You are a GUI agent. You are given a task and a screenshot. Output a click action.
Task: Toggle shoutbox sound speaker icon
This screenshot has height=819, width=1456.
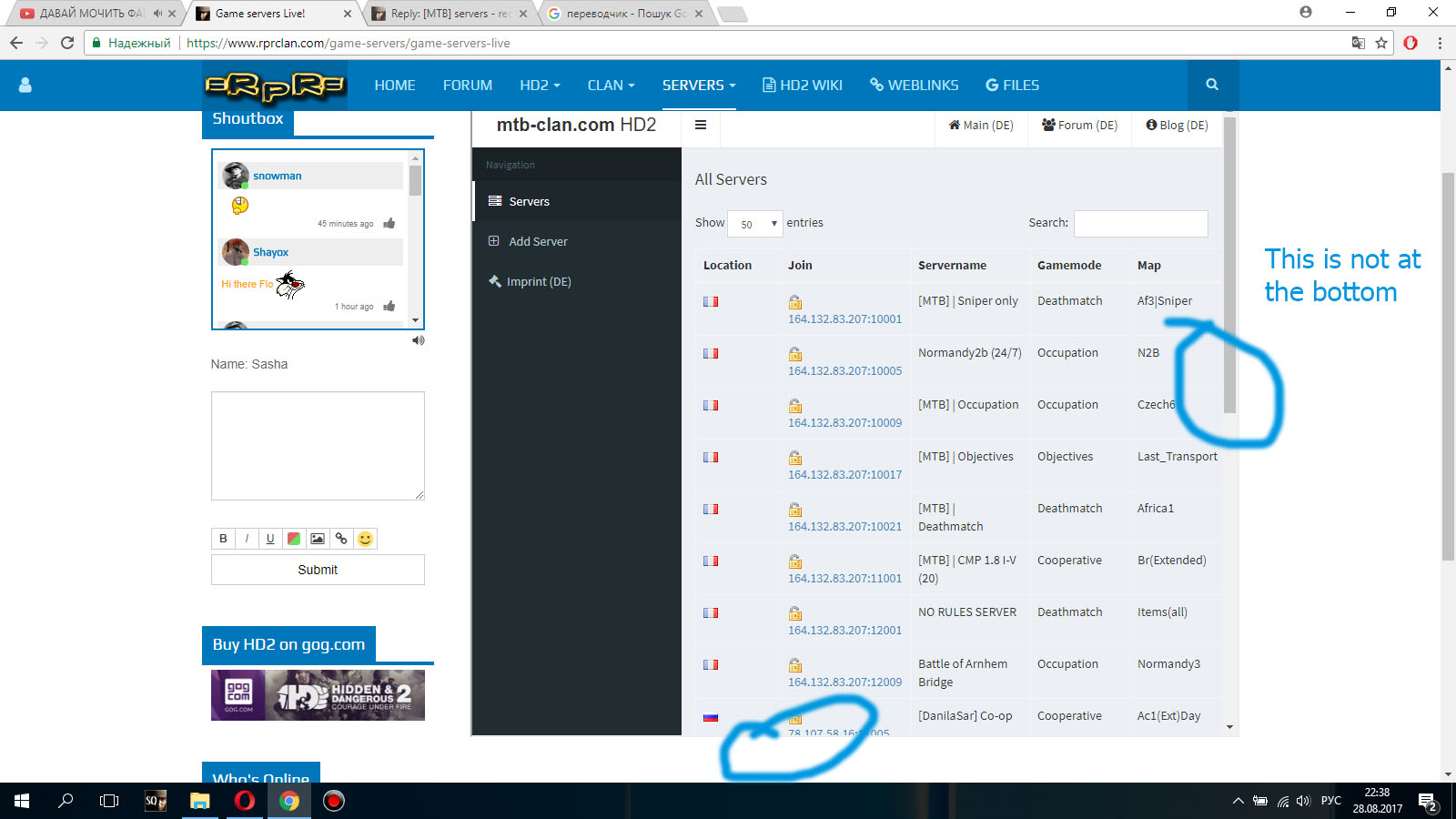pyautogui.click(x=418, y=340)
